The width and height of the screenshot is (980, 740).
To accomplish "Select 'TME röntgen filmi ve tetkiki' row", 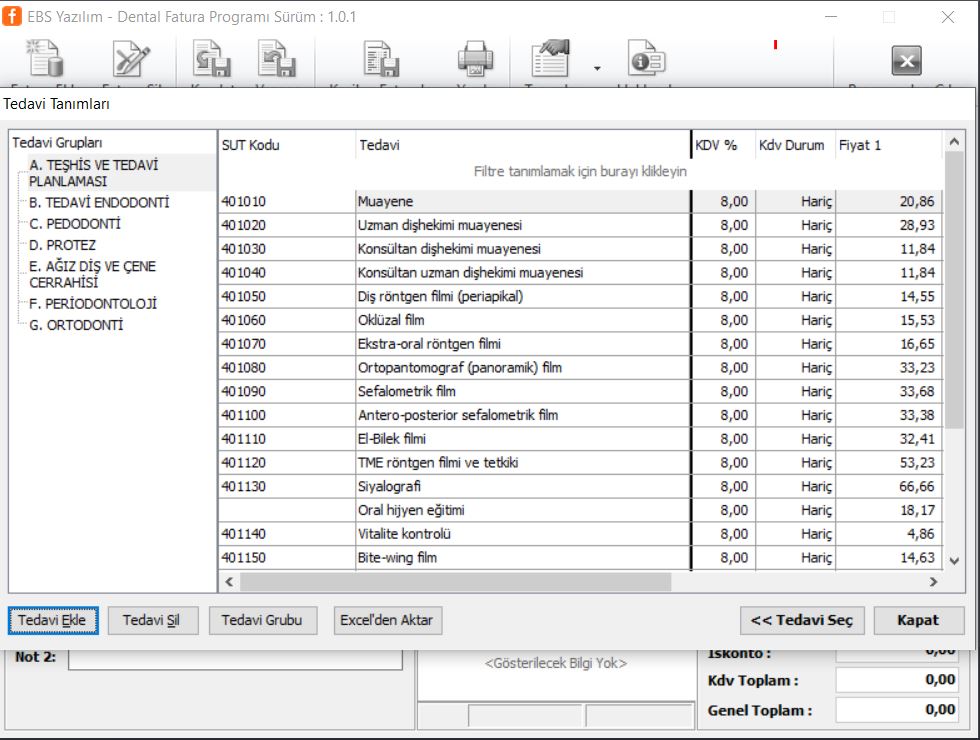I will coord(580,462).
